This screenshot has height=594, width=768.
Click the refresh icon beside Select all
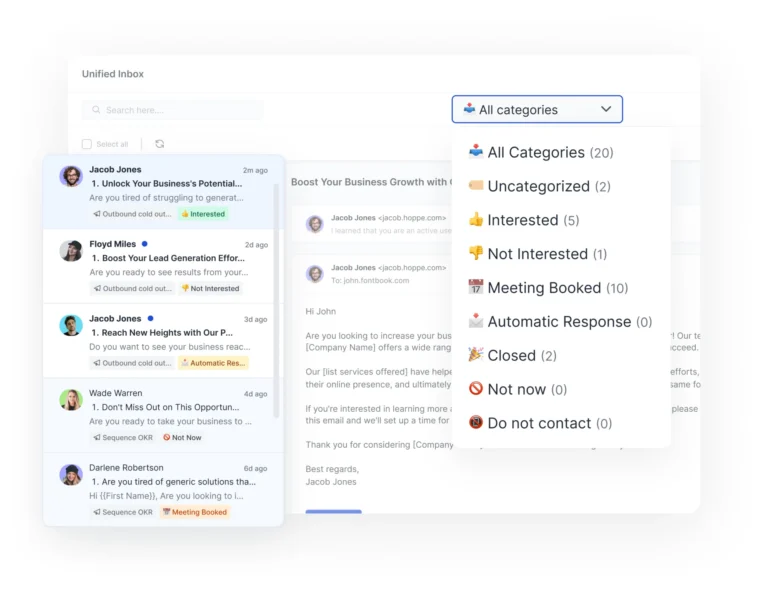tap(160, 144)
